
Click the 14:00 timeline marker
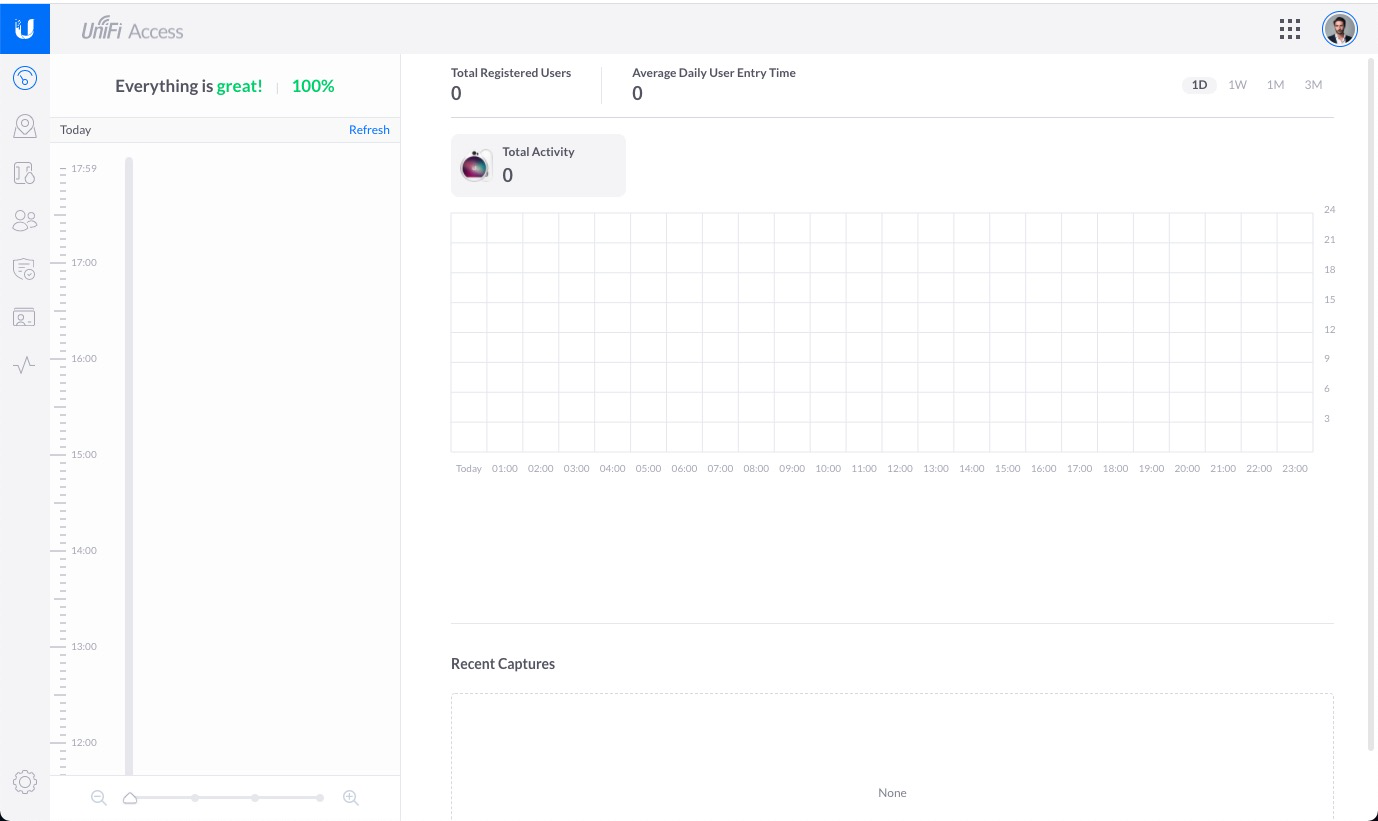tap(84, 550)
